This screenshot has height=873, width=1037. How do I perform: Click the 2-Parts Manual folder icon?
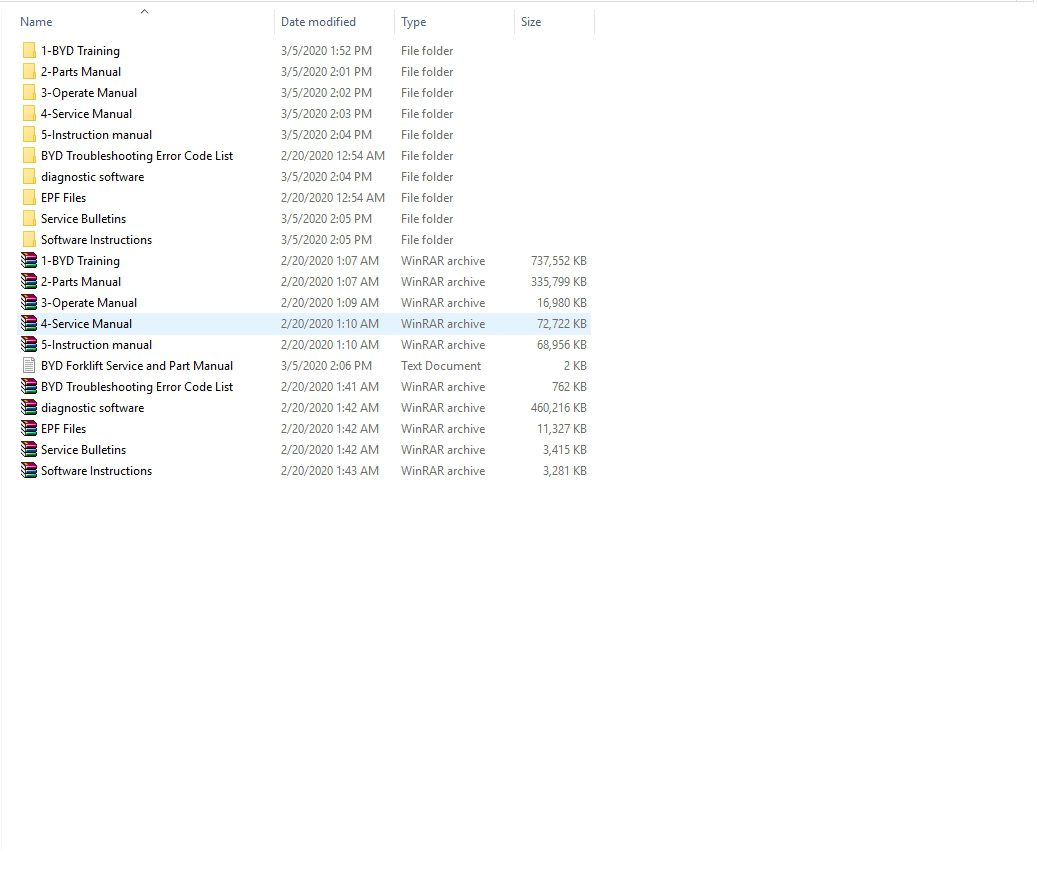(x=29, y=72)
